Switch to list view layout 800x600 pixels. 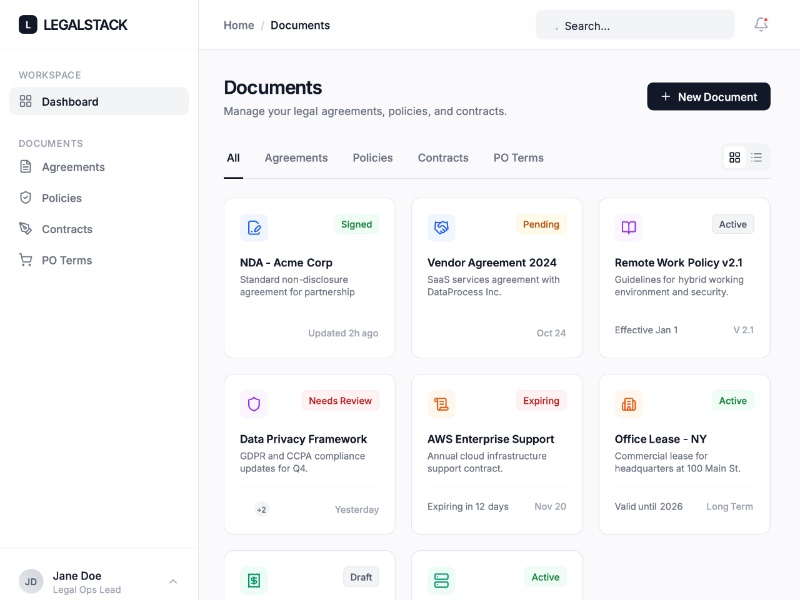pyautogui.click(x=757, y=157)
